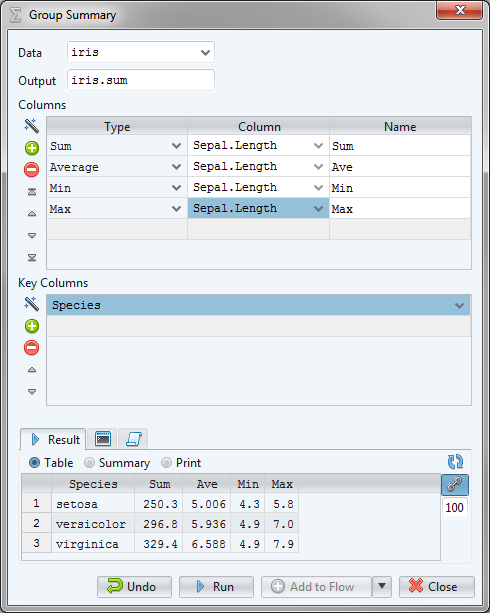Switch to the Result tab

53,439
